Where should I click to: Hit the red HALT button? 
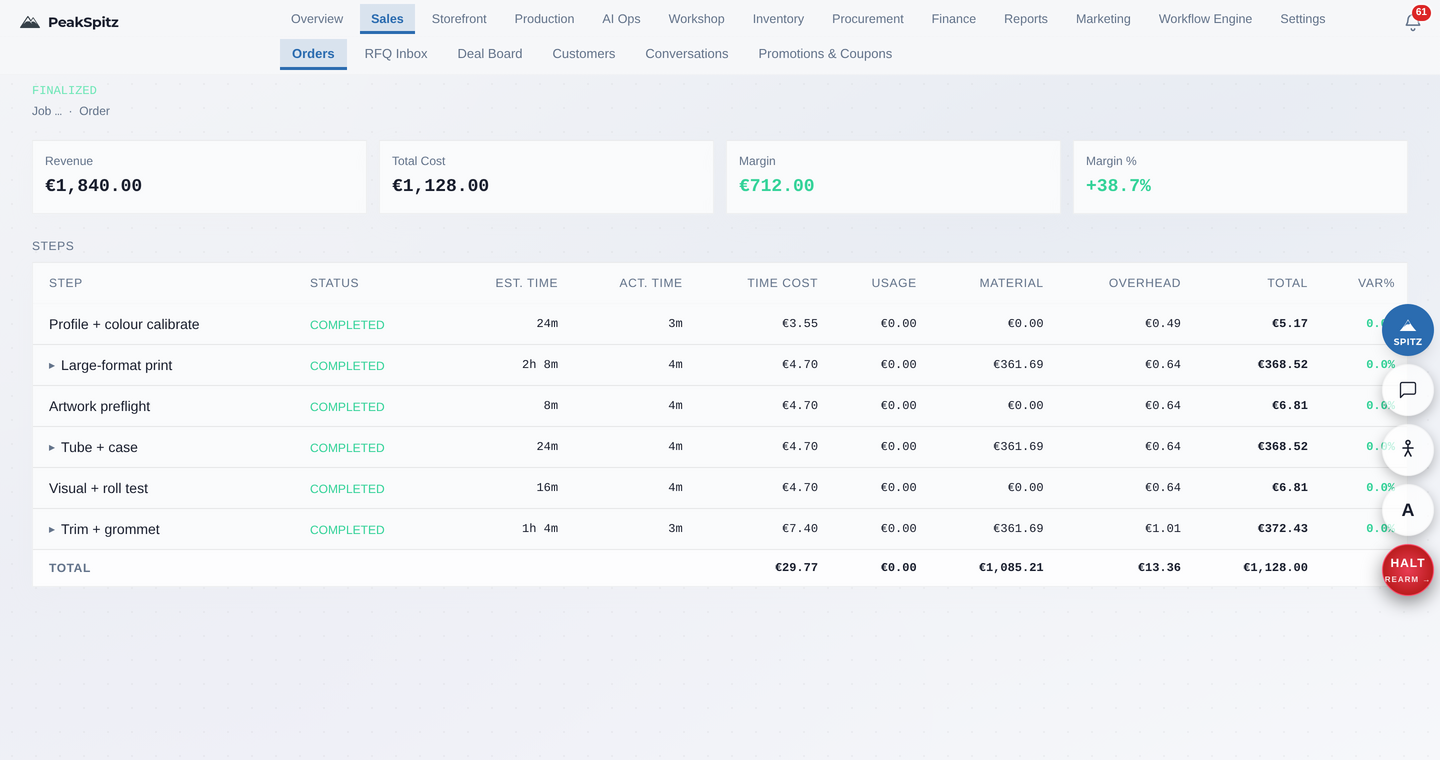pyautogui.click(x=1407, y=570)
